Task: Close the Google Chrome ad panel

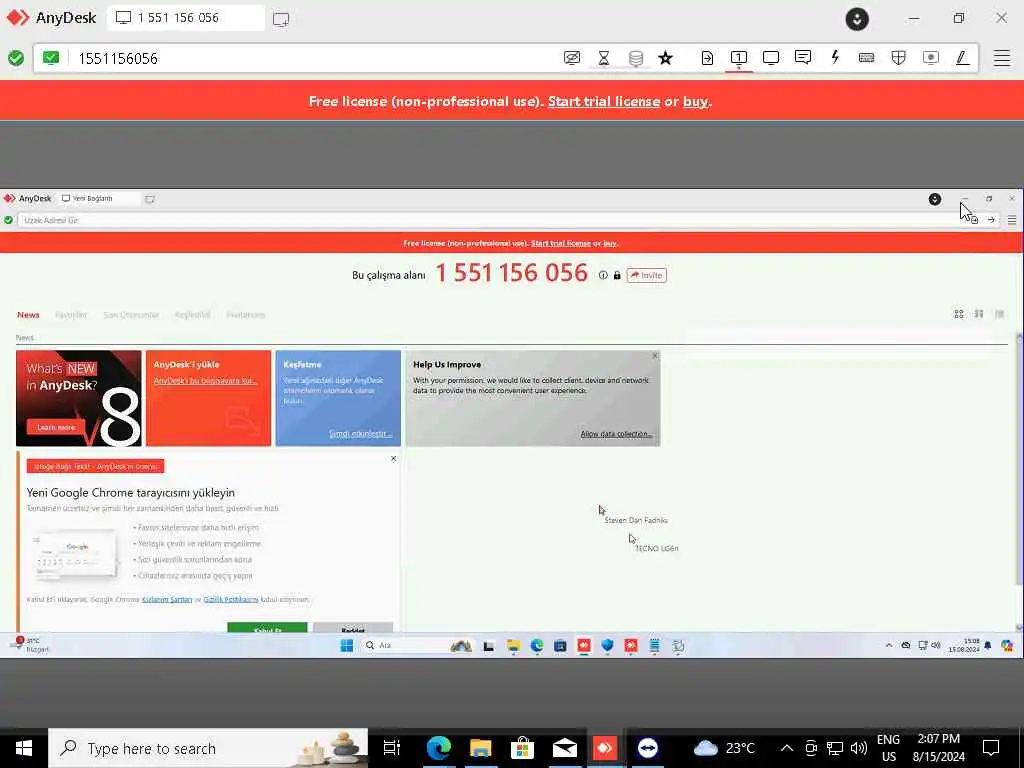Action: click(x=393, y=458)
